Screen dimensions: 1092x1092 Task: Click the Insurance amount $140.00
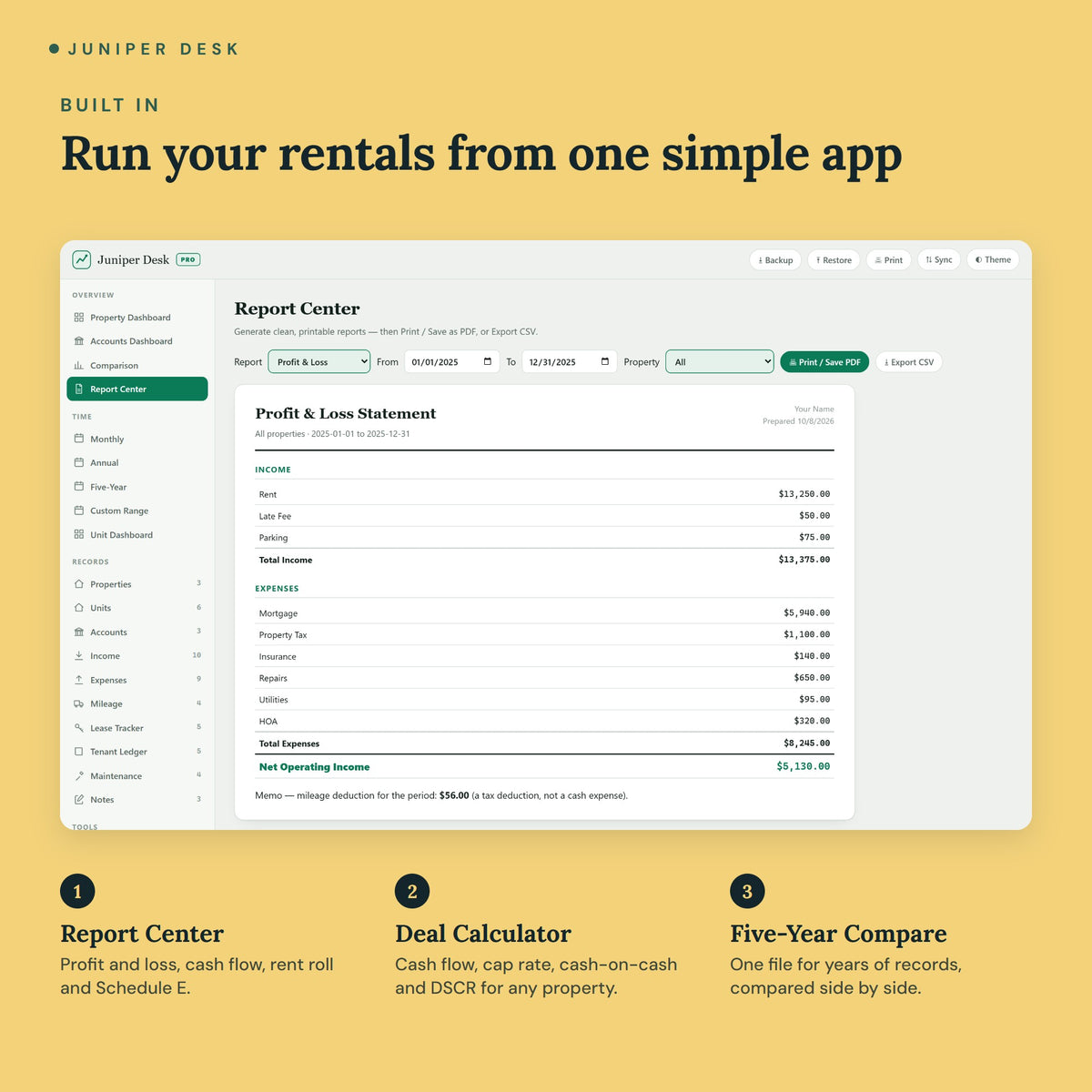coord(812,656)
